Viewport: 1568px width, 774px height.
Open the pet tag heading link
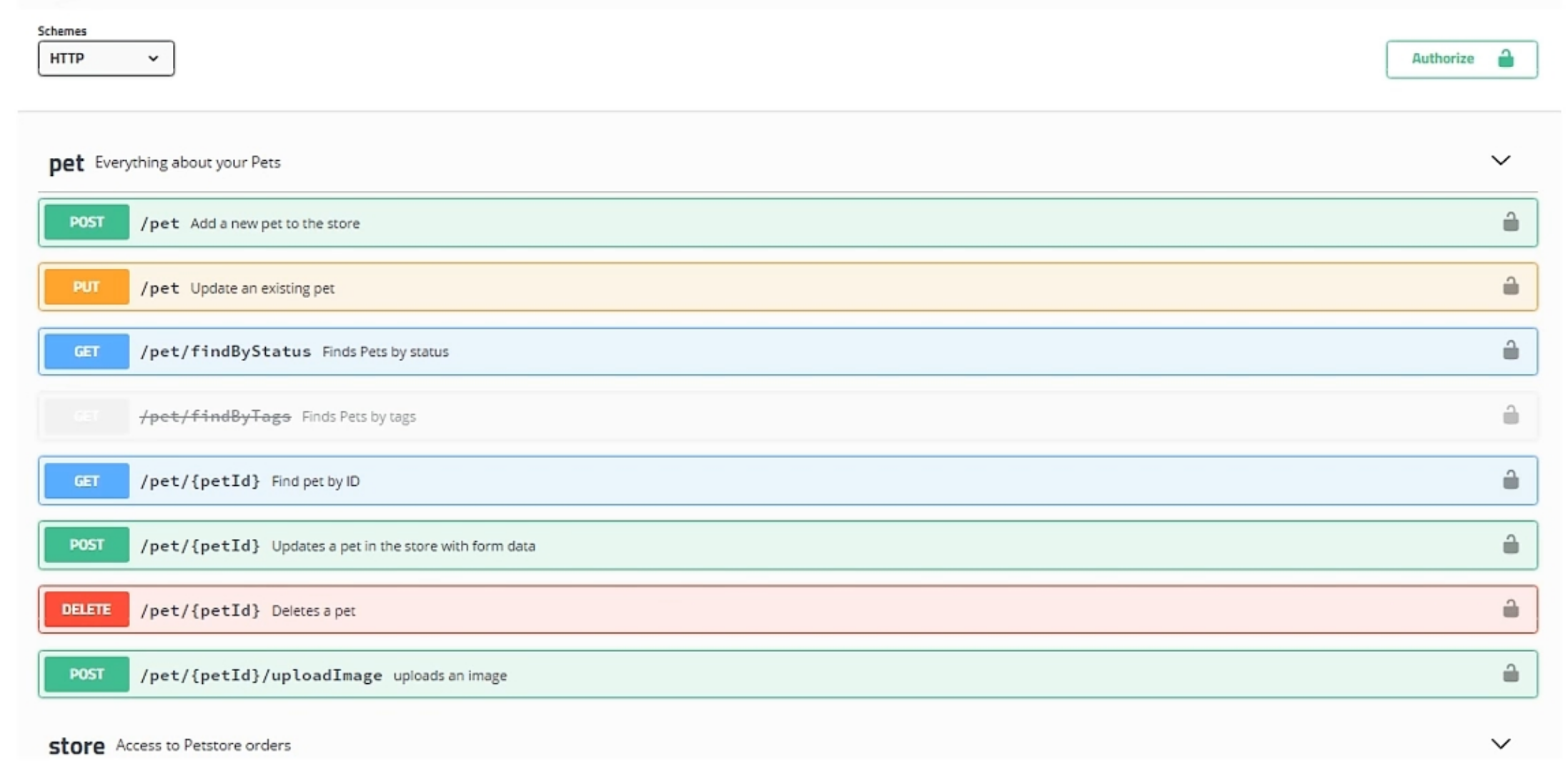pos(66,164)
